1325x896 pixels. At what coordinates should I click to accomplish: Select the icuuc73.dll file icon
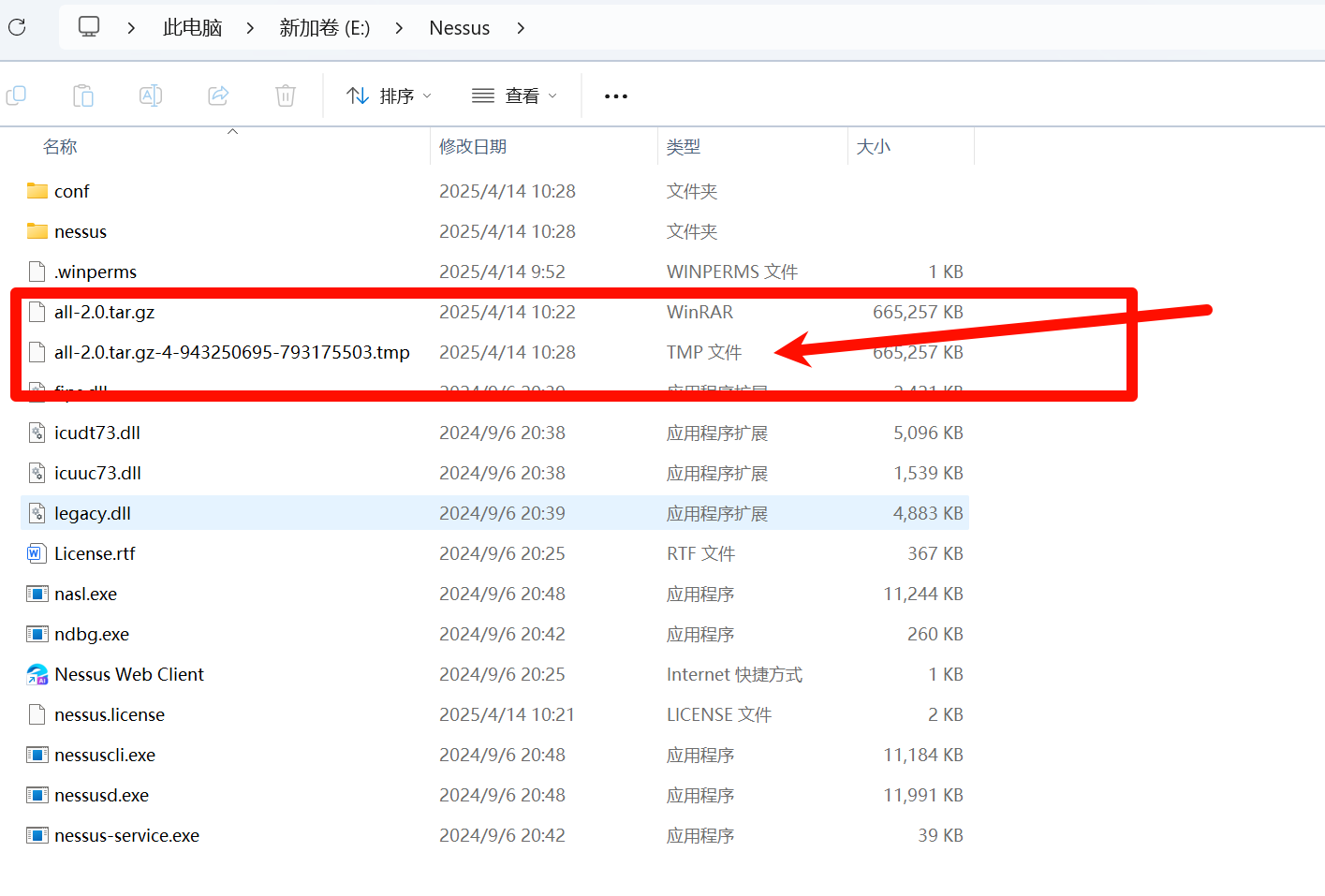click(x=37, y=473)
